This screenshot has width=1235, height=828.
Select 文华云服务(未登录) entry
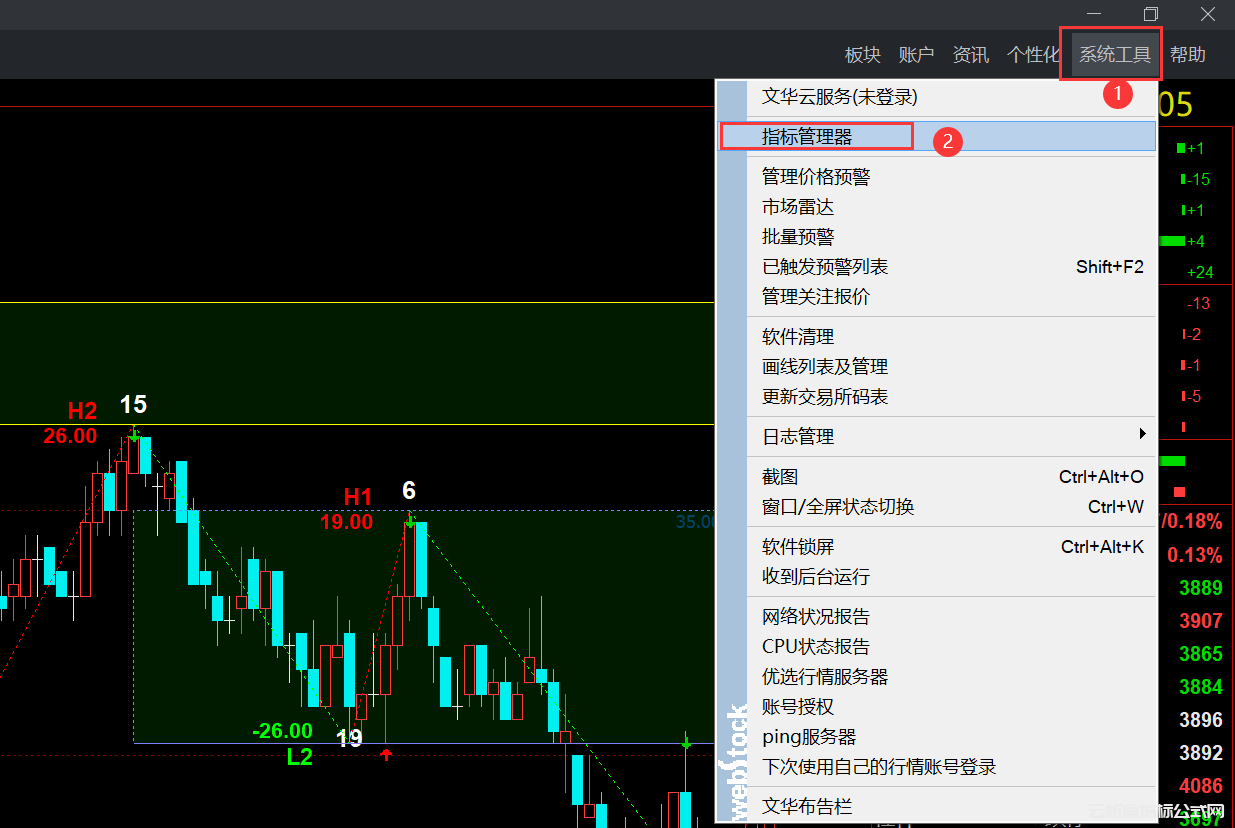point(952,97)
